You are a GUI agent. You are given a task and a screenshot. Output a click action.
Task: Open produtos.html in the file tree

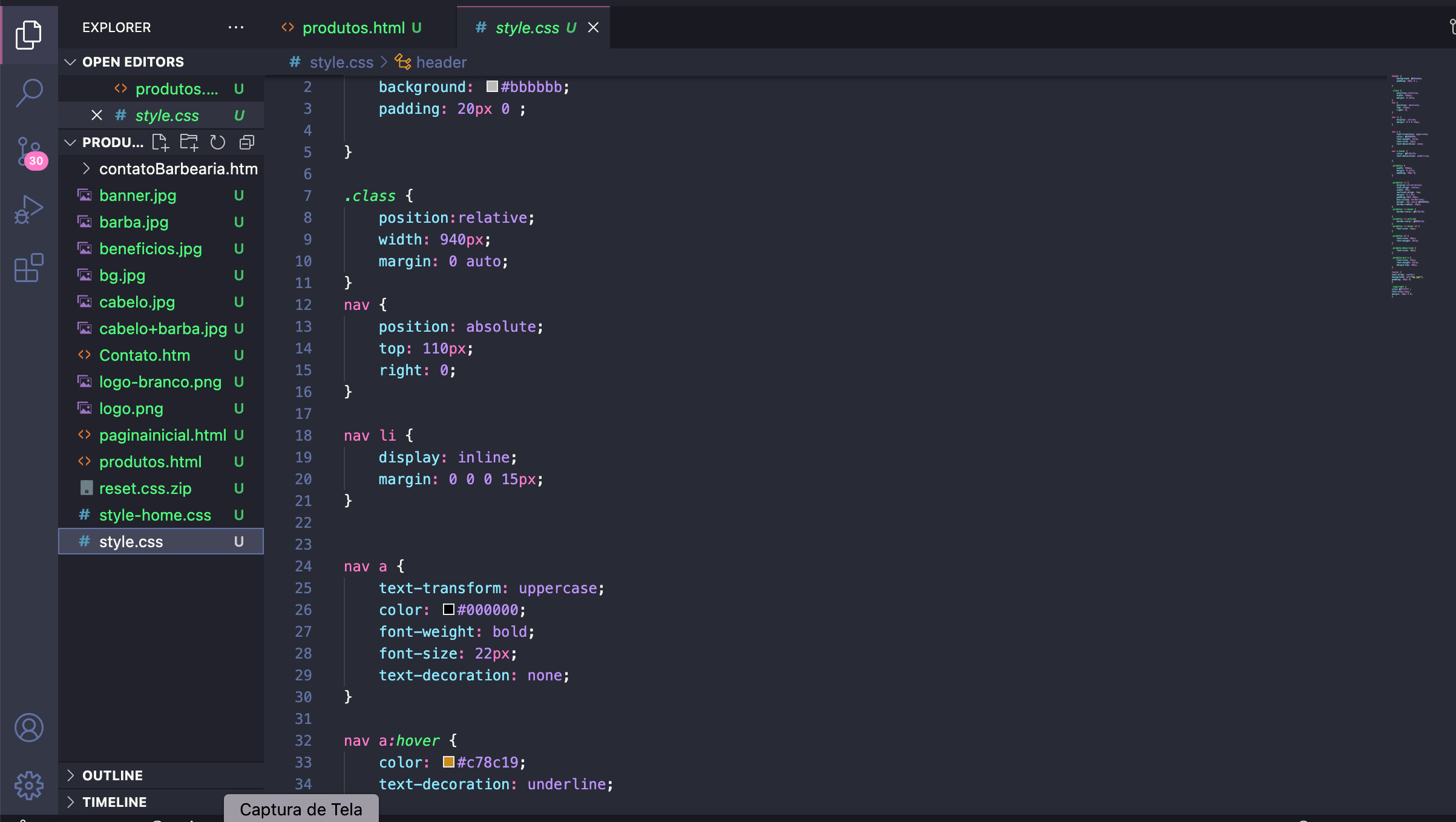click(161, 462)
